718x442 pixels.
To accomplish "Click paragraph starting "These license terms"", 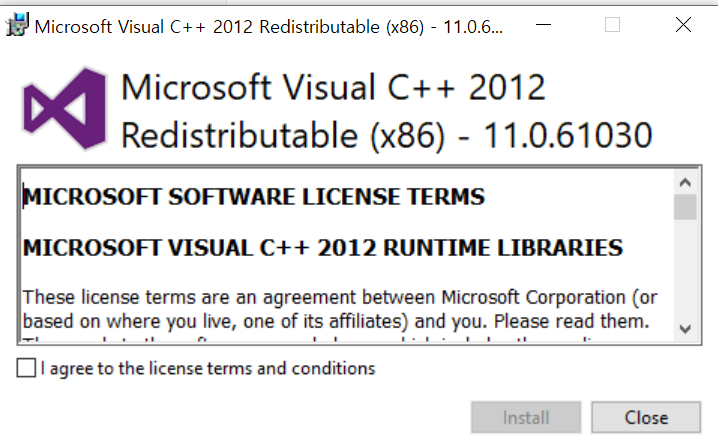I will point(330,310).
